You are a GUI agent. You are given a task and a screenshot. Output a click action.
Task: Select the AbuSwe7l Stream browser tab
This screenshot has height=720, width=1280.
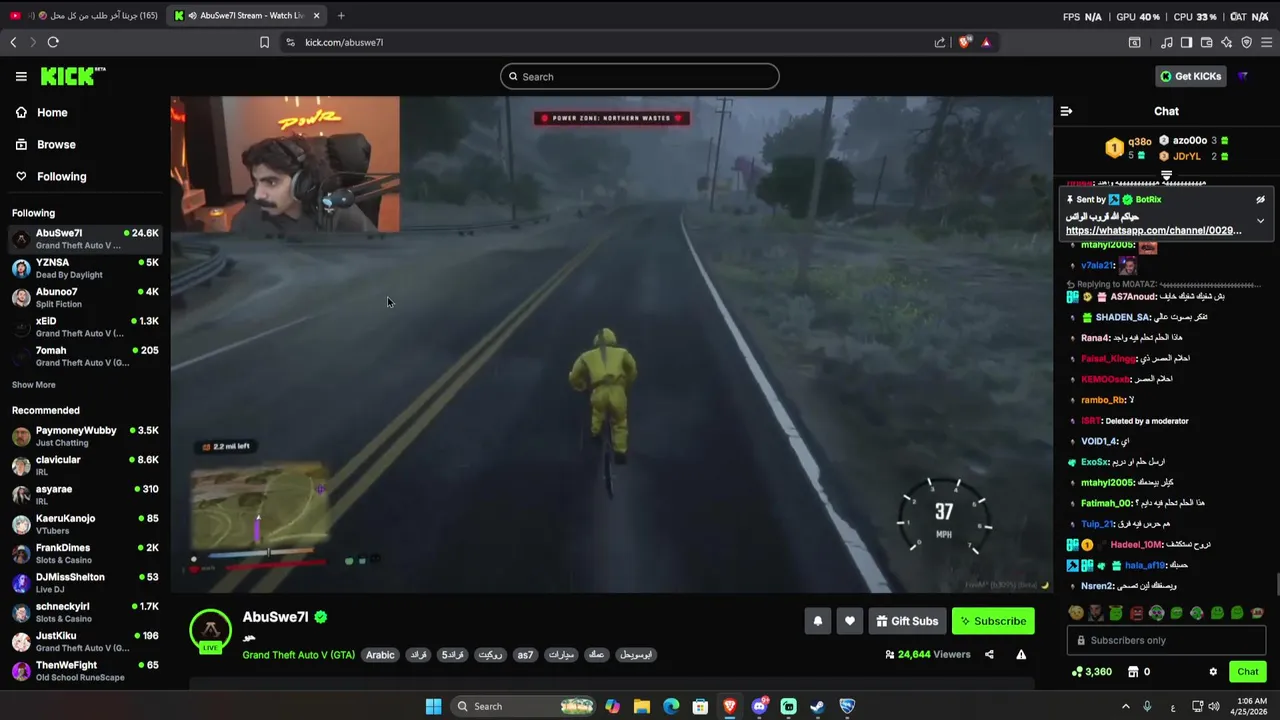point(248,15)
